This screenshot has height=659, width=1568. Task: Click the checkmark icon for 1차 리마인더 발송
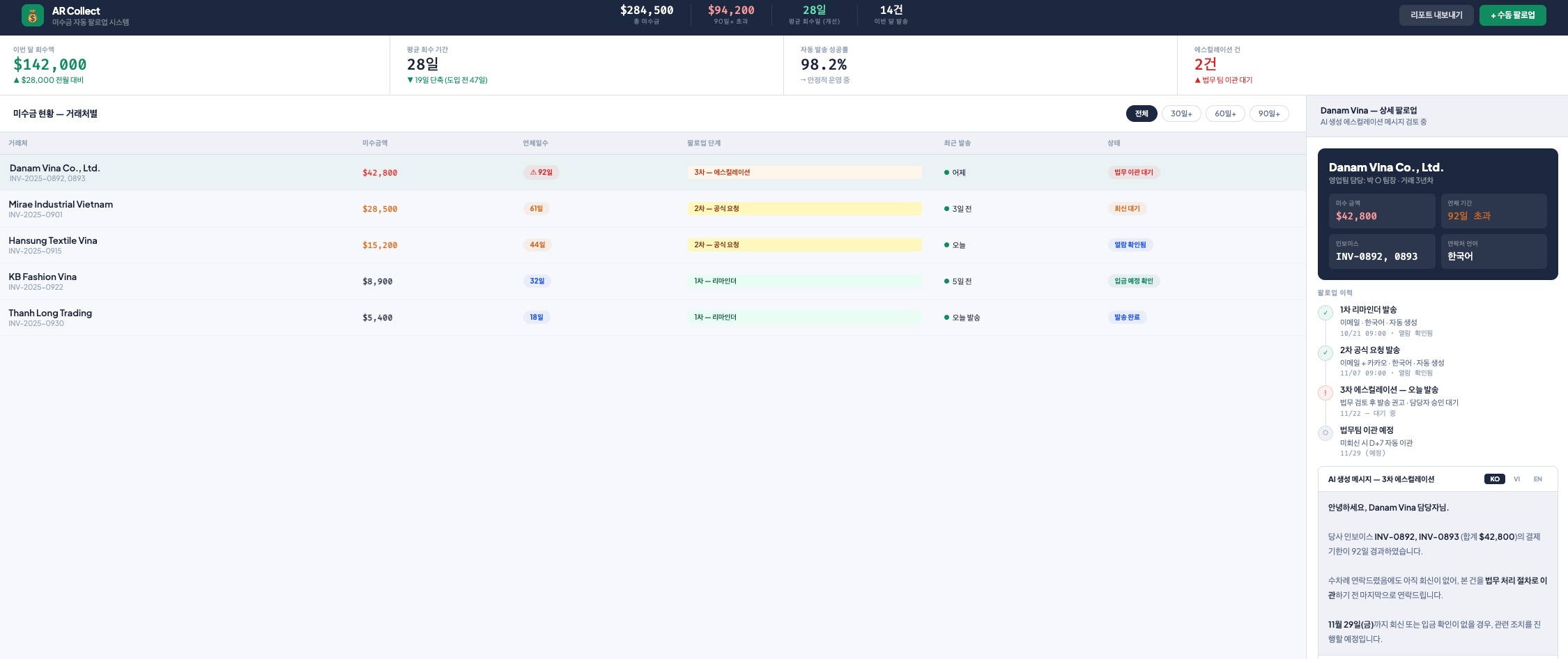(x=1325, y=313)
